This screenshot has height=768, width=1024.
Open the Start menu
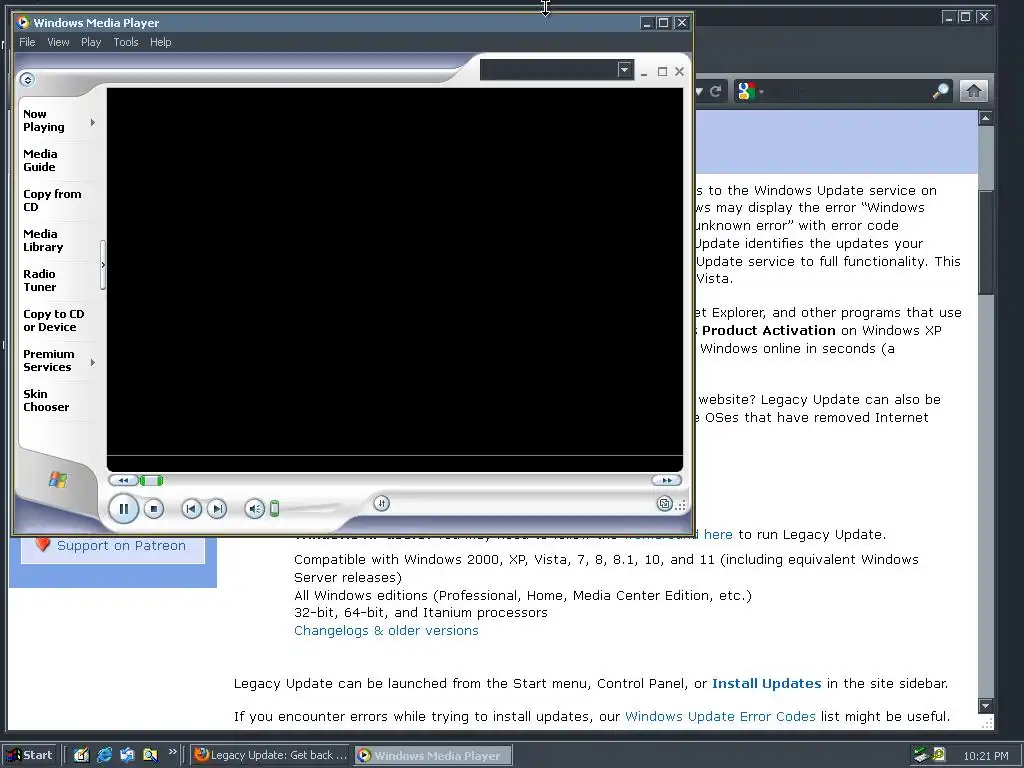[x=29, y=755]
